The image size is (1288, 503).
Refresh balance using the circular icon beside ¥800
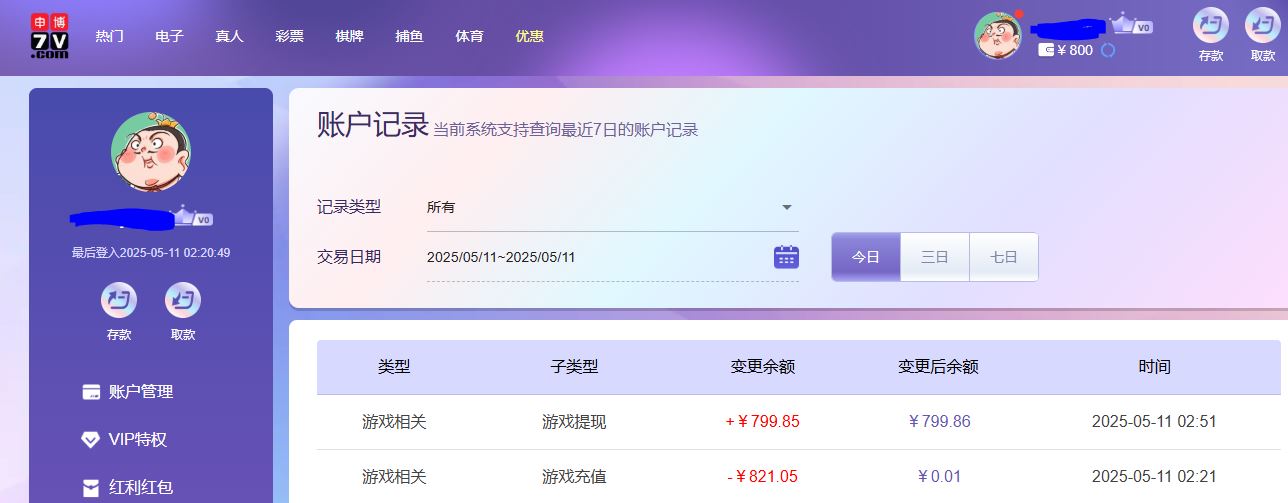click(1107, 50)
